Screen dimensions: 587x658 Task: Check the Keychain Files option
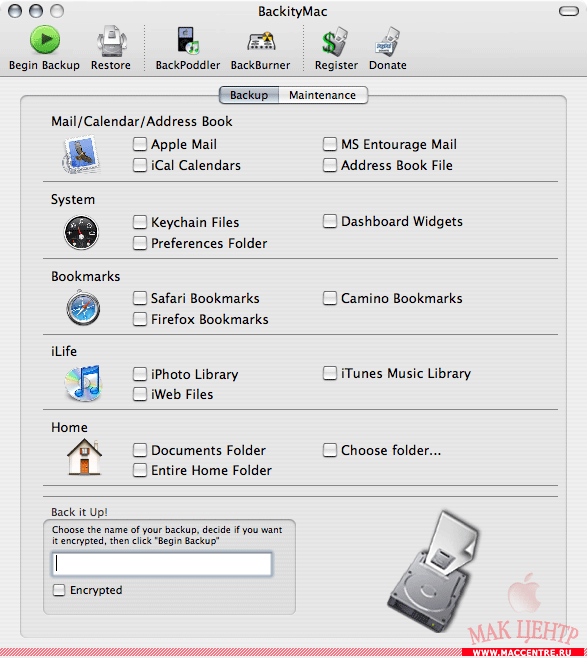140,222
